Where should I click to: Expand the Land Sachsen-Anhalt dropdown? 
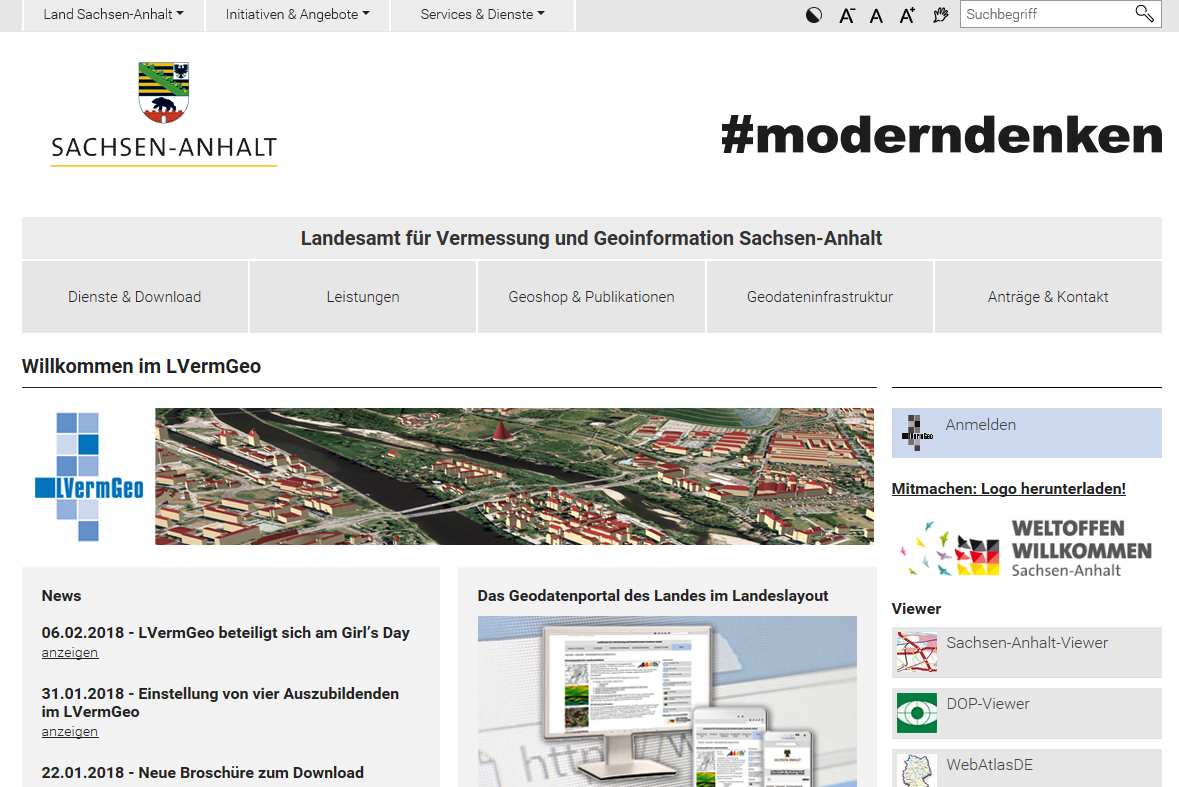114,14
